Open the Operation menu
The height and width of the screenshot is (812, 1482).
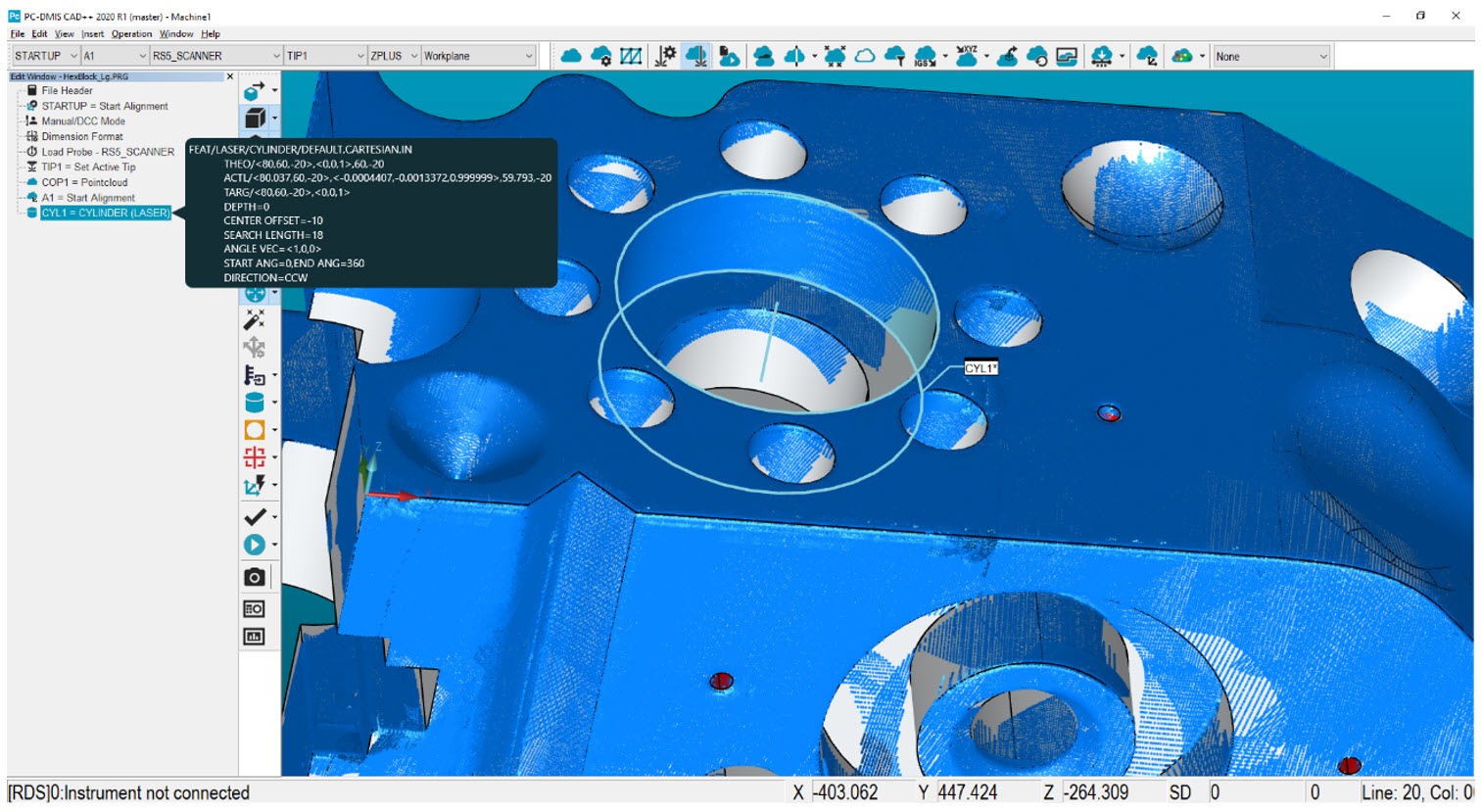pyautogui.click(x=131, y=33)
